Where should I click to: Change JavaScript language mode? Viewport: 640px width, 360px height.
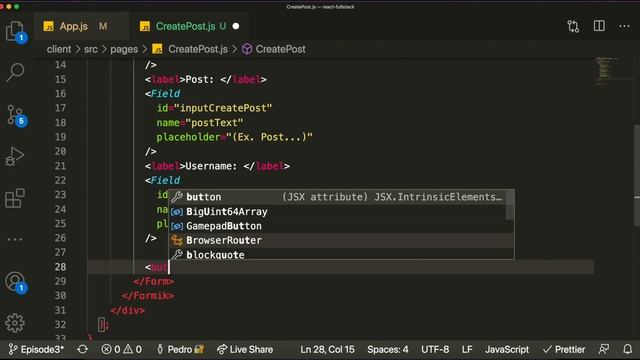tap(507, 349)
